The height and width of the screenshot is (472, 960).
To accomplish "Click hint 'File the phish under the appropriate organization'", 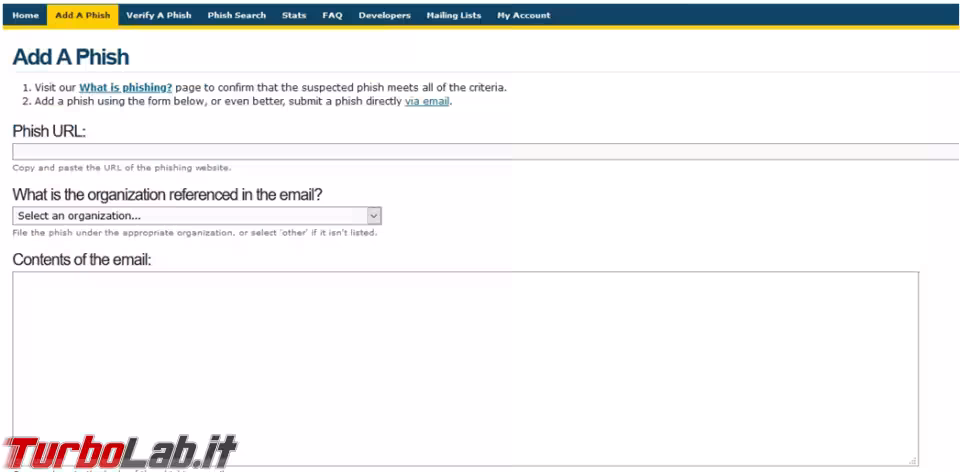I will (x=195, y=233).
